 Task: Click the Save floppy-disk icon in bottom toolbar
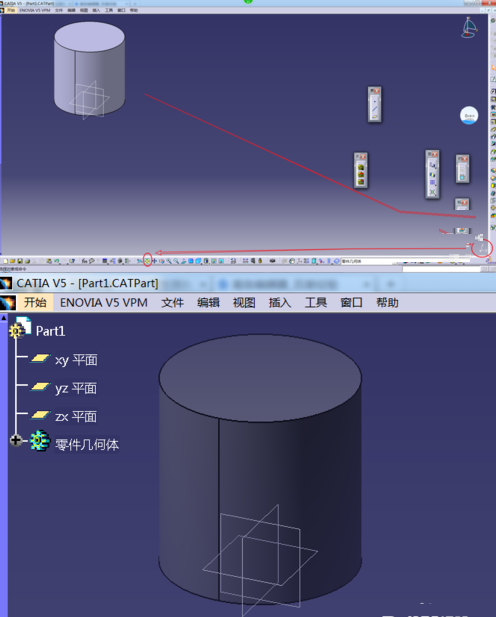click(20, 261)
